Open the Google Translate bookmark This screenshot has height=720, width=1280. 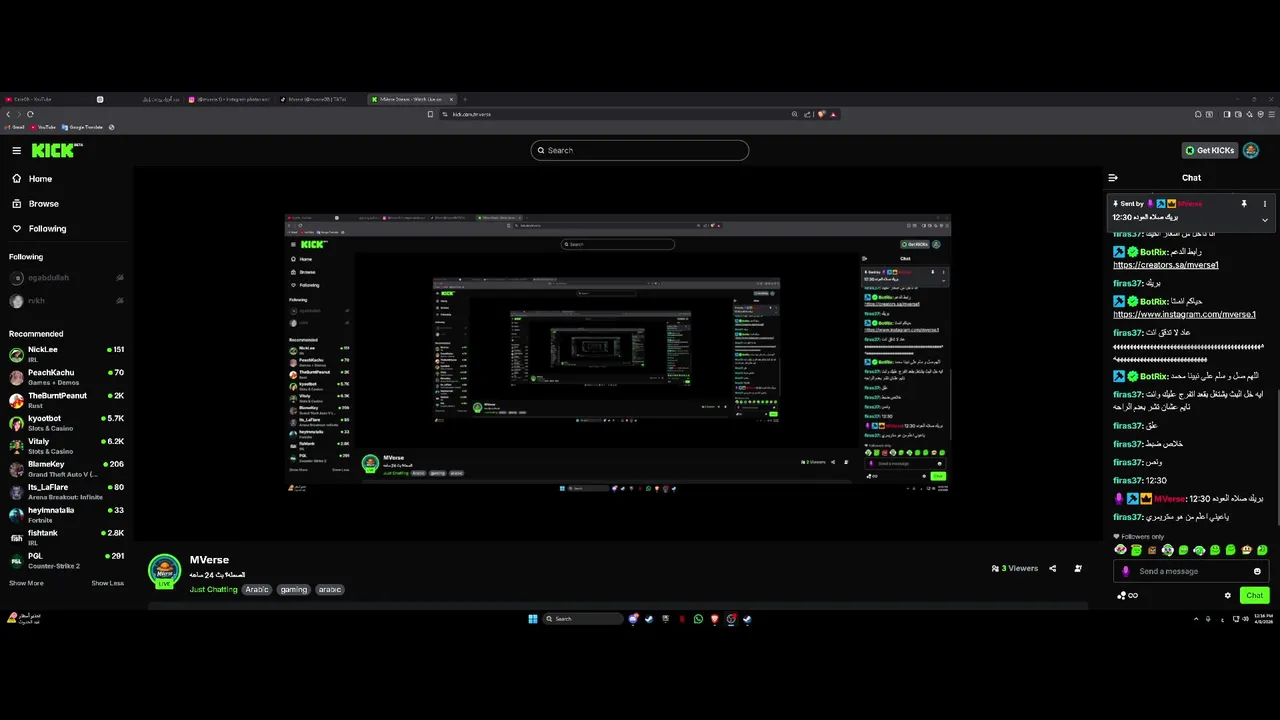click(83, 127)
